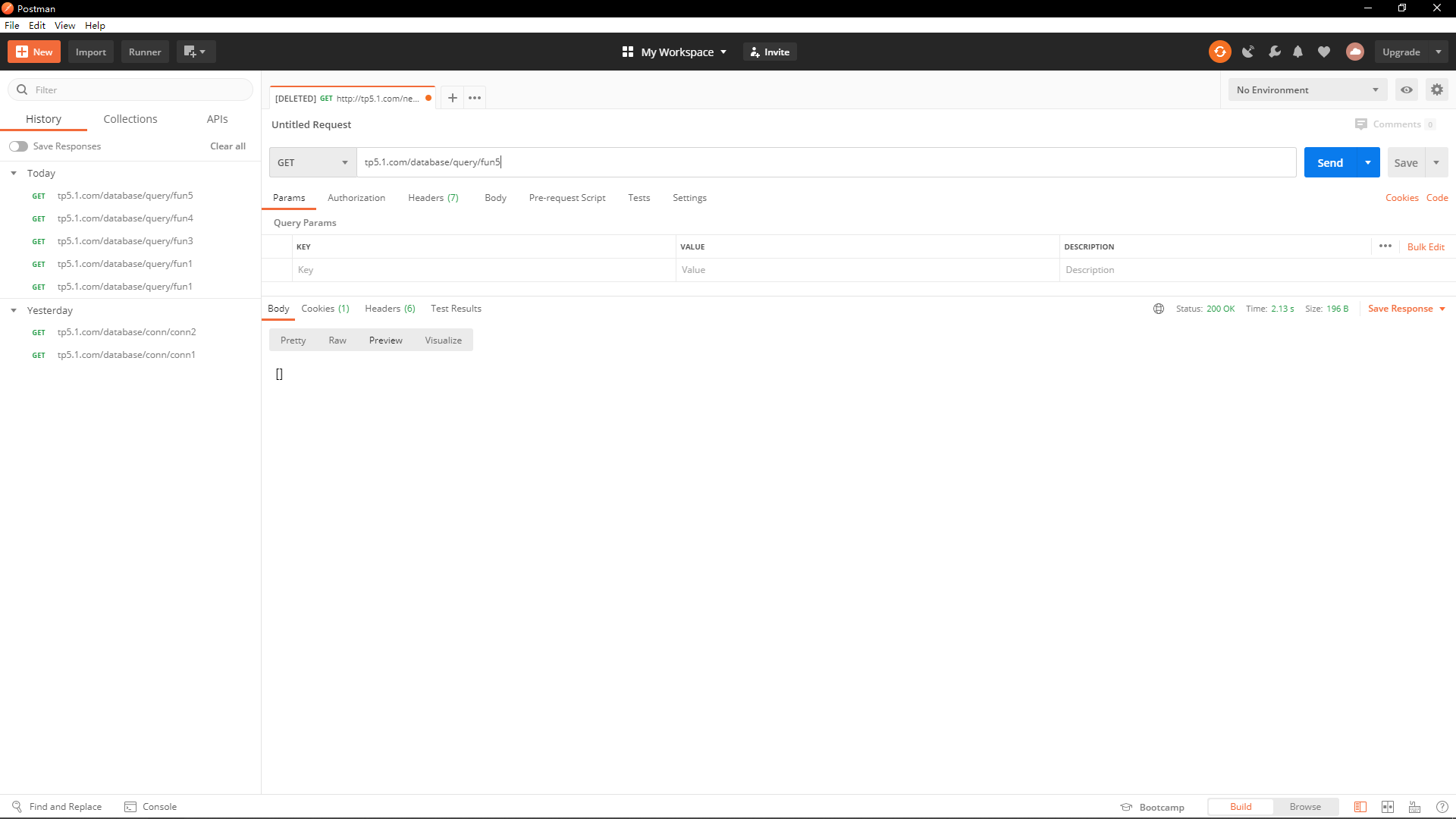Viewport: 1456px width, 819px height.
Task: Select history item tp5.1.com/database/query/fun4
Action: pos(130,218)
